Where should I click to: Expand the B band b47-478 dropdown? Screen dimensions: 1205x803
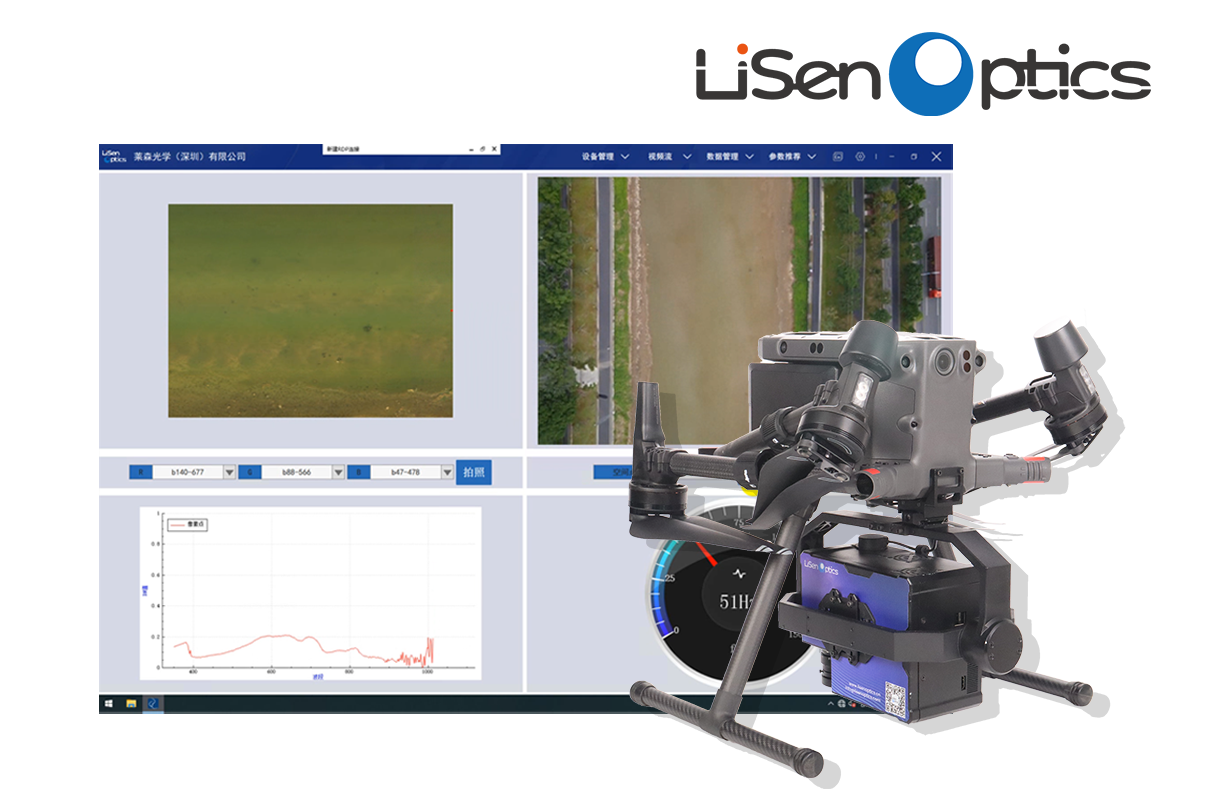tap(447, 472)
